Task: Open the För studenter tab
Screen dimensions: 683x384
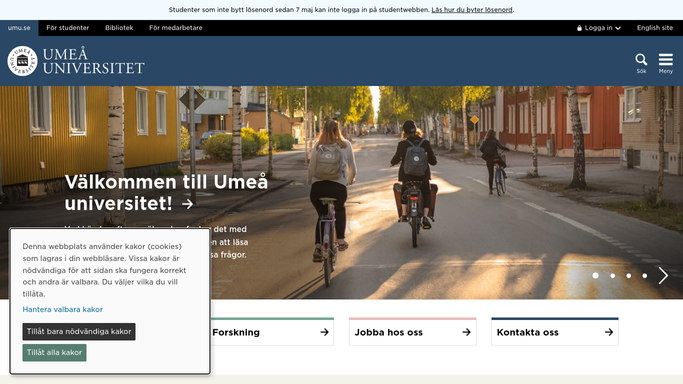Action: pyautogui.click(x=68, y=28)
